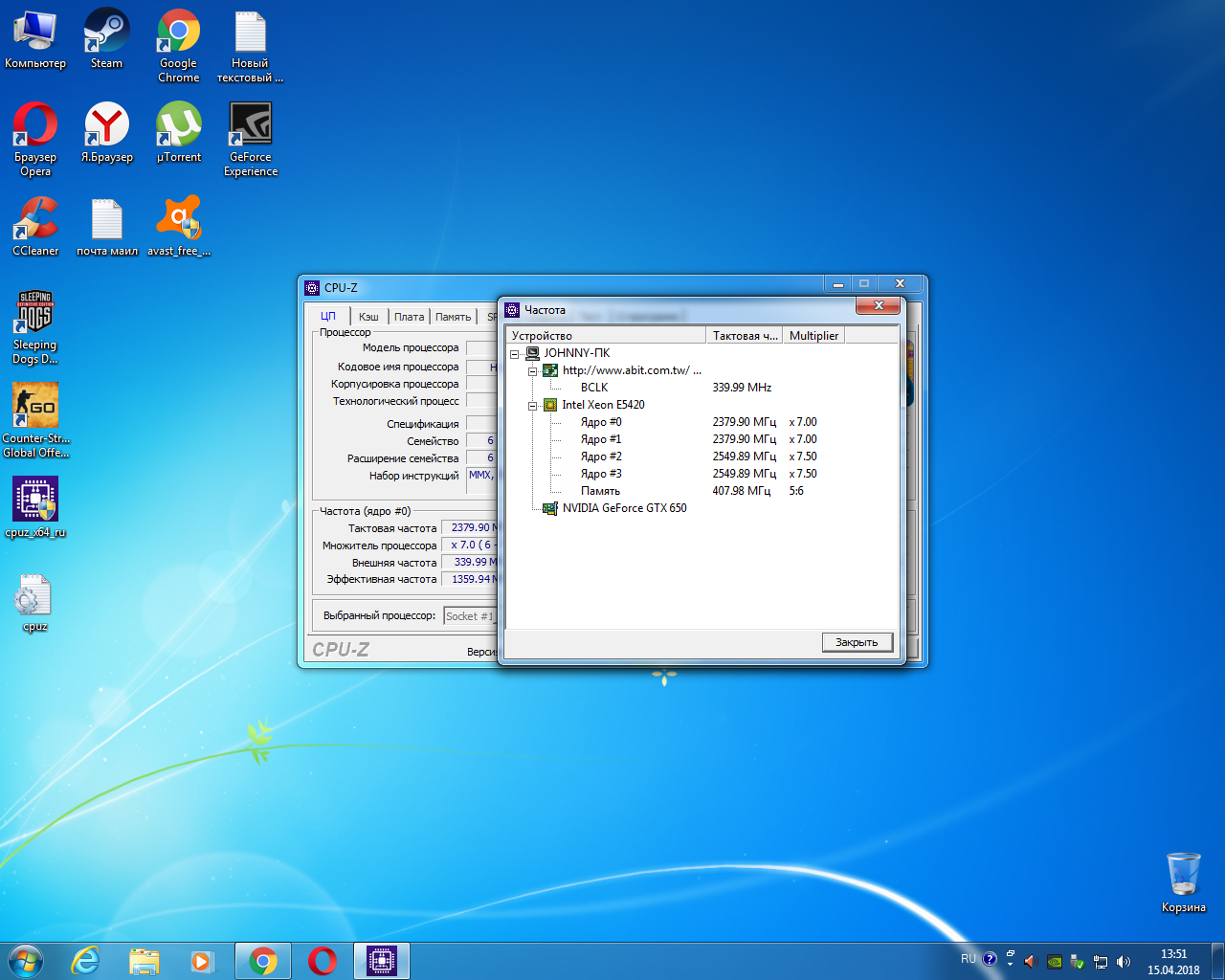
Task: Switch to the ЦП tab in CPU-Z
Action: [328, 316]
